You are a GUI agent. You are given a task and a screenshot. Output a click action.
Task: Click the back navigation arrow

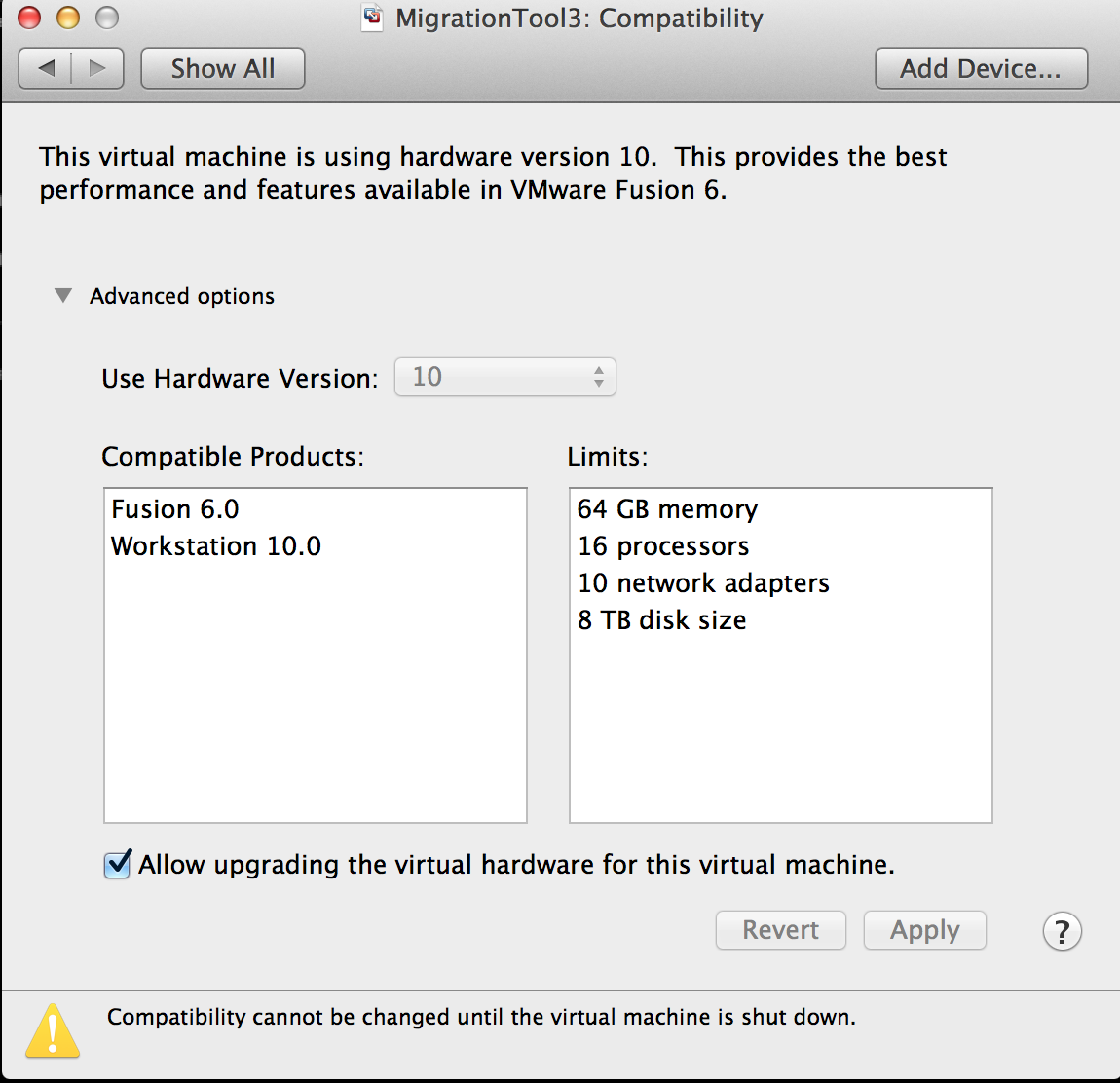pyautogui.click(x=46, y=67)
